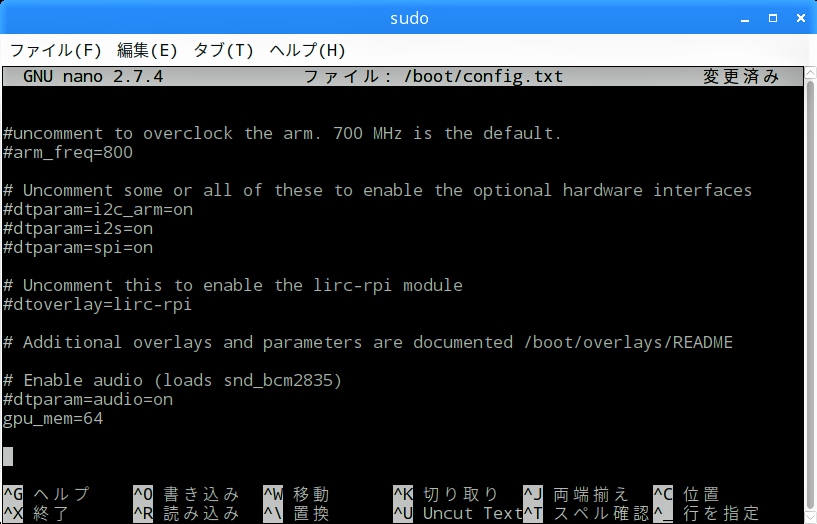Place cursor on the gpu_mem=64 line
The image size is (817, 524).
(x=53, y=419)
